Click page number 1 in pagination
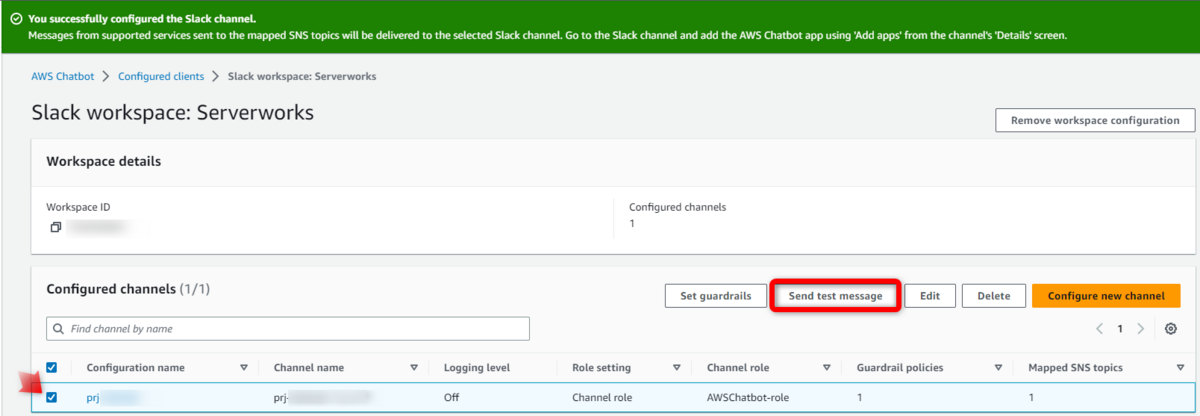 [1120, 328]
